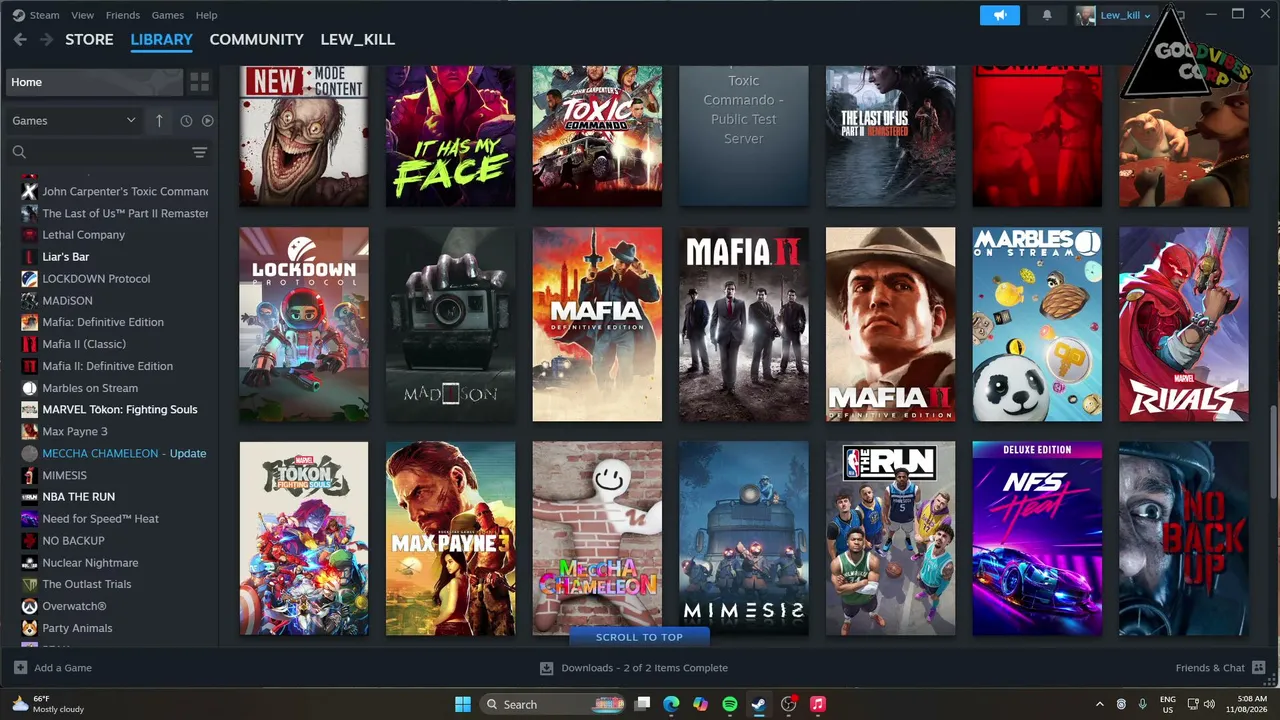Screen dimensions: 1280x720
Task: Open the Games menu
Action: 167,15
